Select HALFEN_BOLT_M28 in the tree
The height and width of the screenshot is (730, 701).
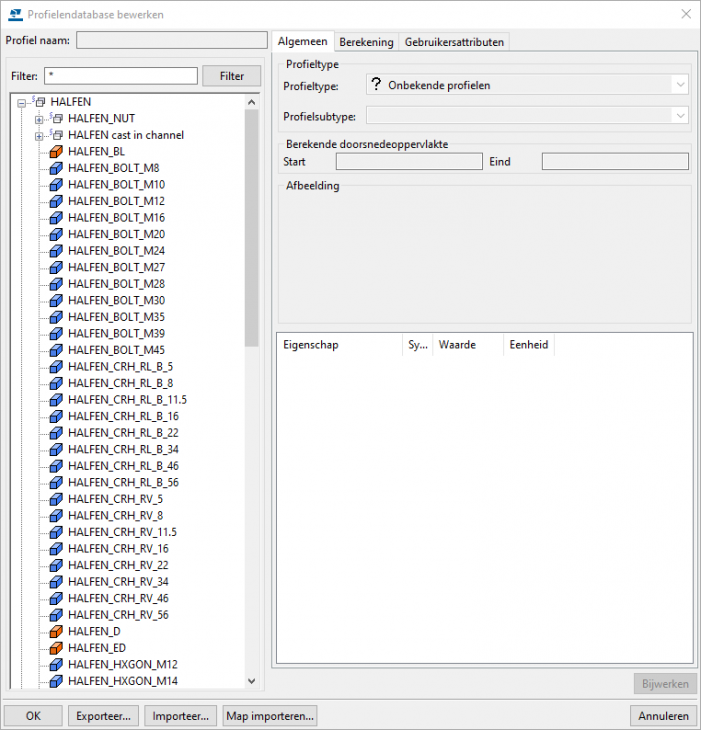pyautogui.click(x=116, y=284)
